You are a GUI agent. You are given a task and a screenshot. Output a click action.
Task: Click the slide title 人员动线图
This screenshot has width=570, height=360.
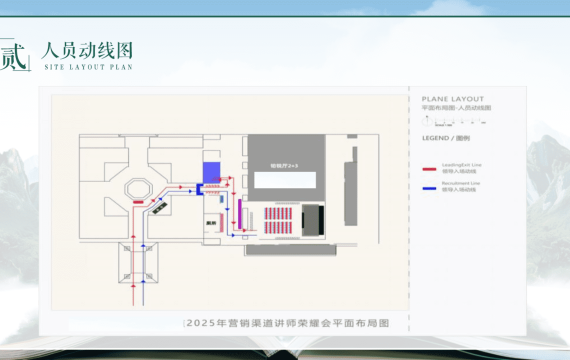point(87,51)
